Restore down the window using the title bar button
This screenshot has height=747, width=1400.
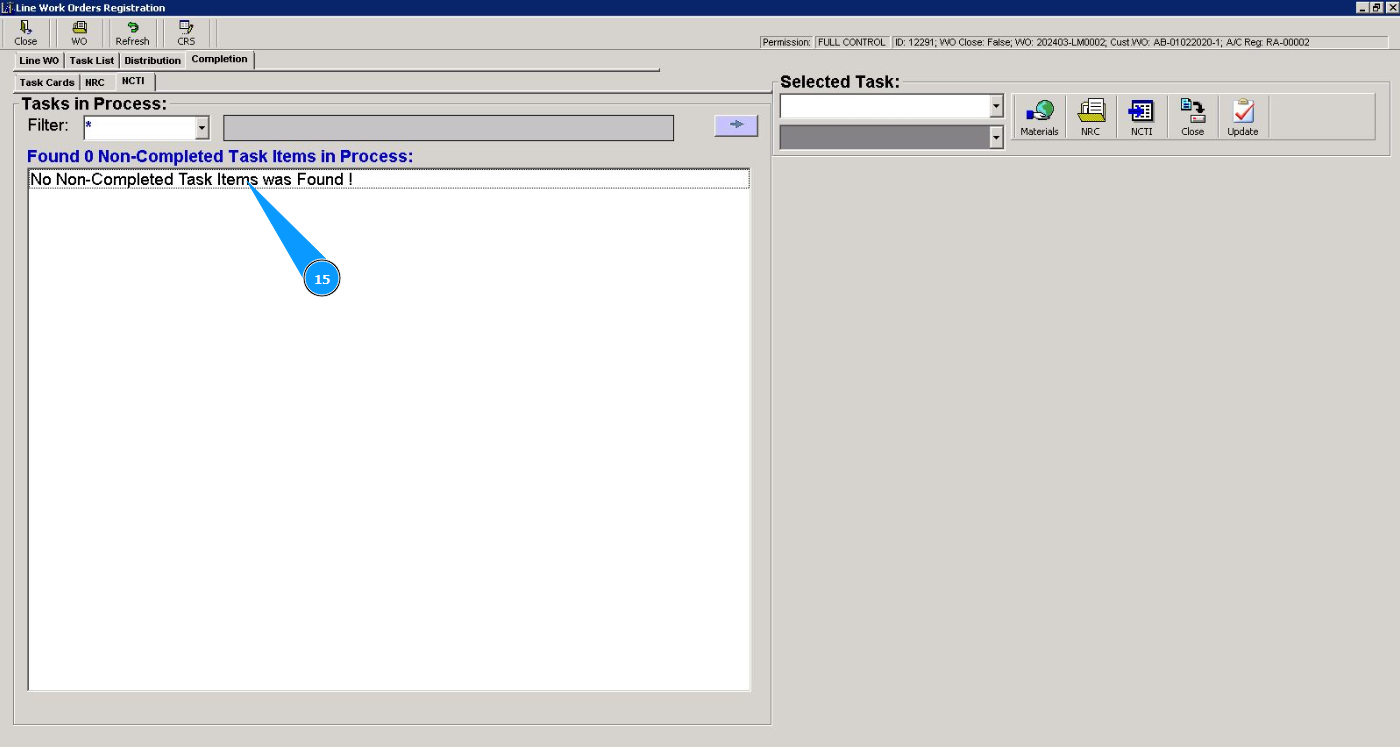1377,7
